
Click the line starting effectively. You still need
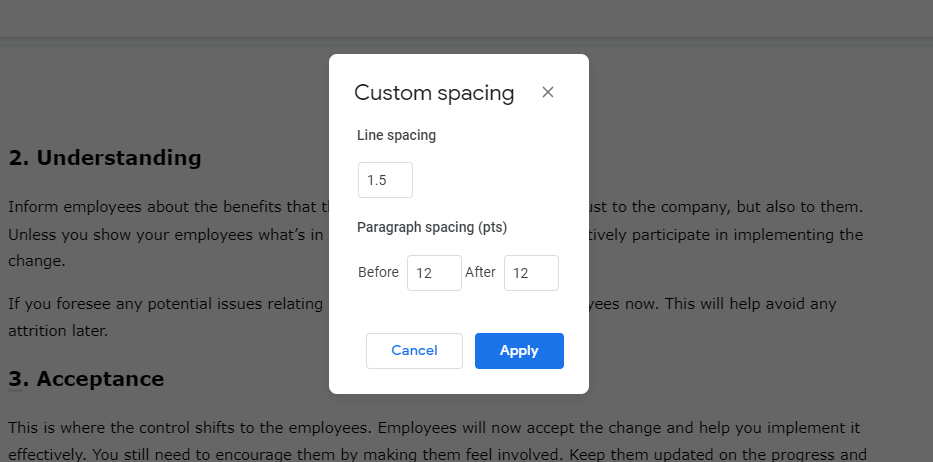pyautogui.click(x=436, y=455)
